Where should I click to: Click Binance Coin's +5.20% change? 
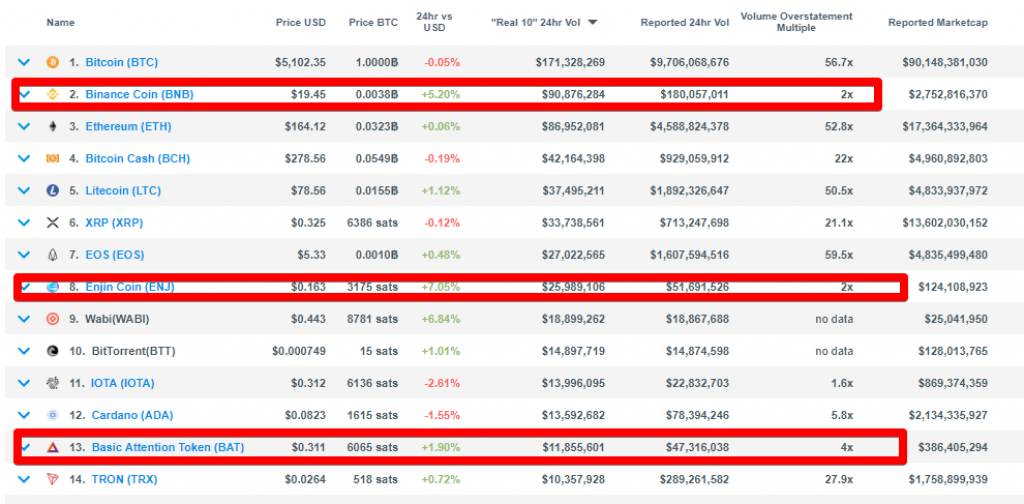pos(440,95)
